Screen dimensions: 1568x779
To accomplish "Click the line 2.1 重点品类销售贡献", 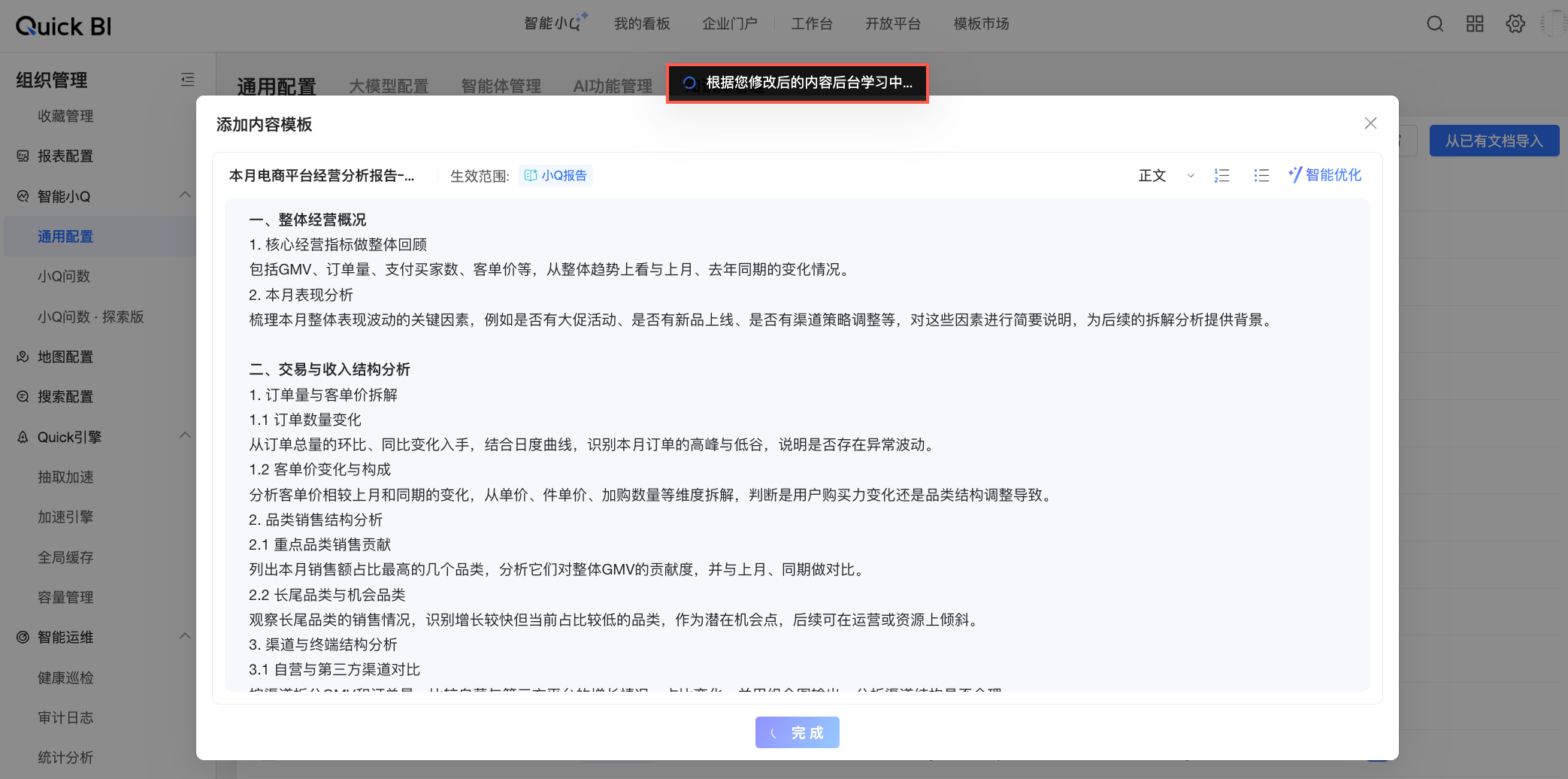I will coord(319,544).
